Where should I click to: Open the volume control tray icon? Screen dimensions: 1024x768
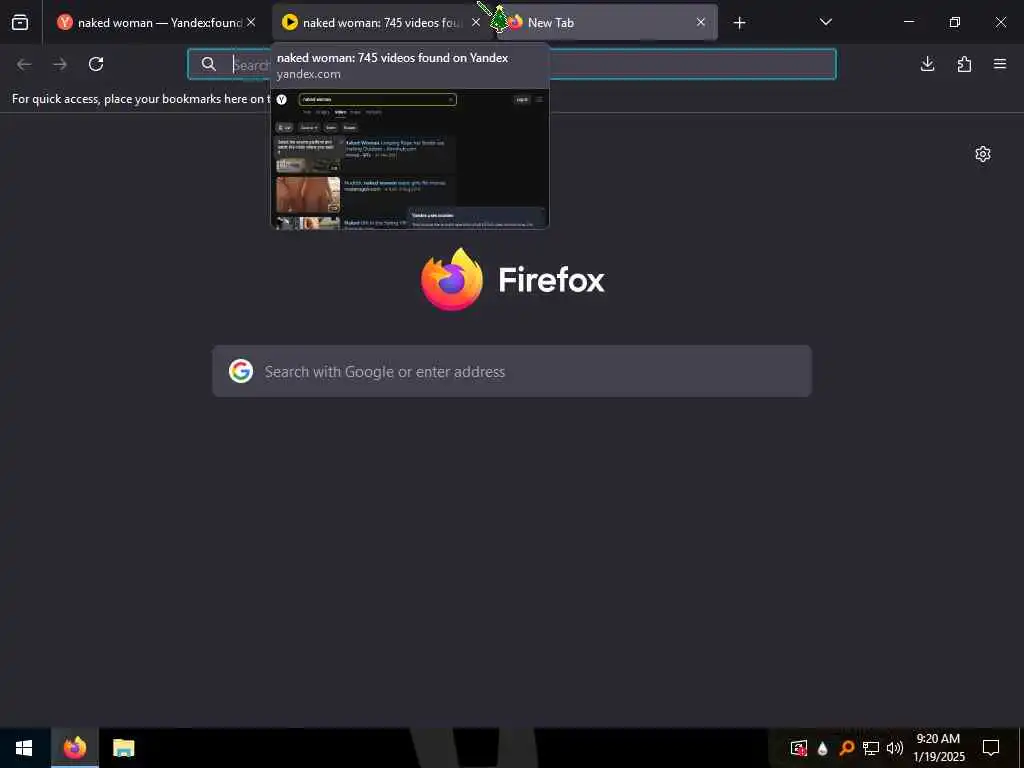895,748
